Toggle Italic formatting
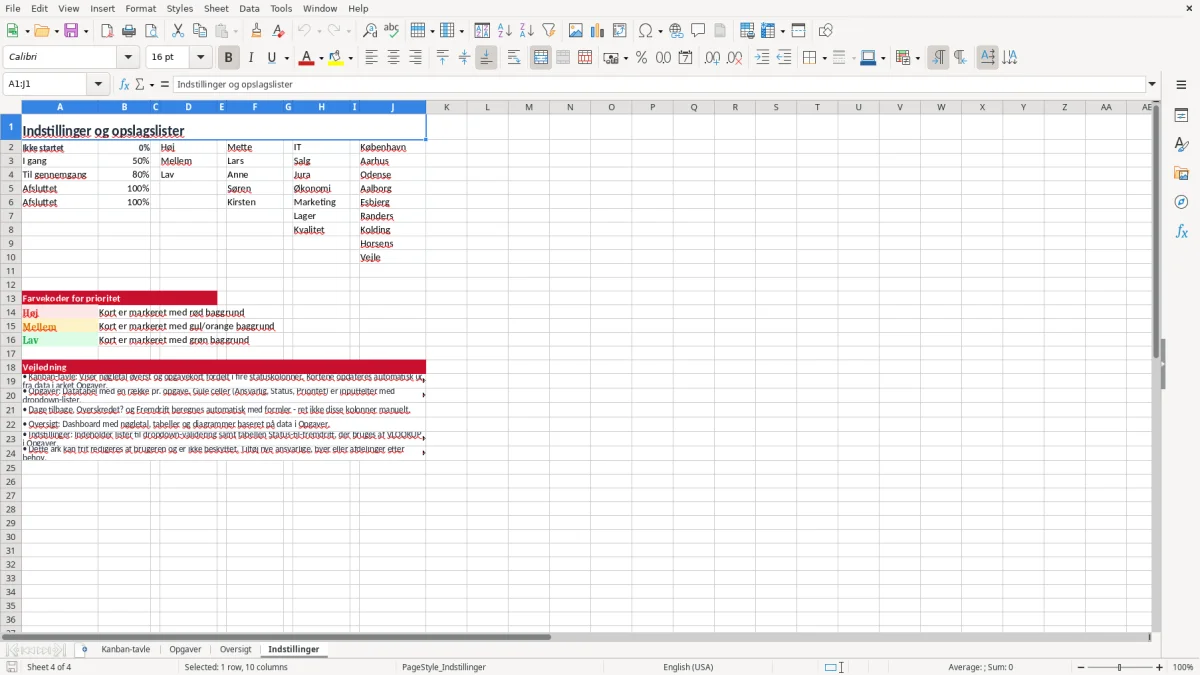Image resolution: width=1200 pixels, height=675 pixels. click(x=250, y=58)
